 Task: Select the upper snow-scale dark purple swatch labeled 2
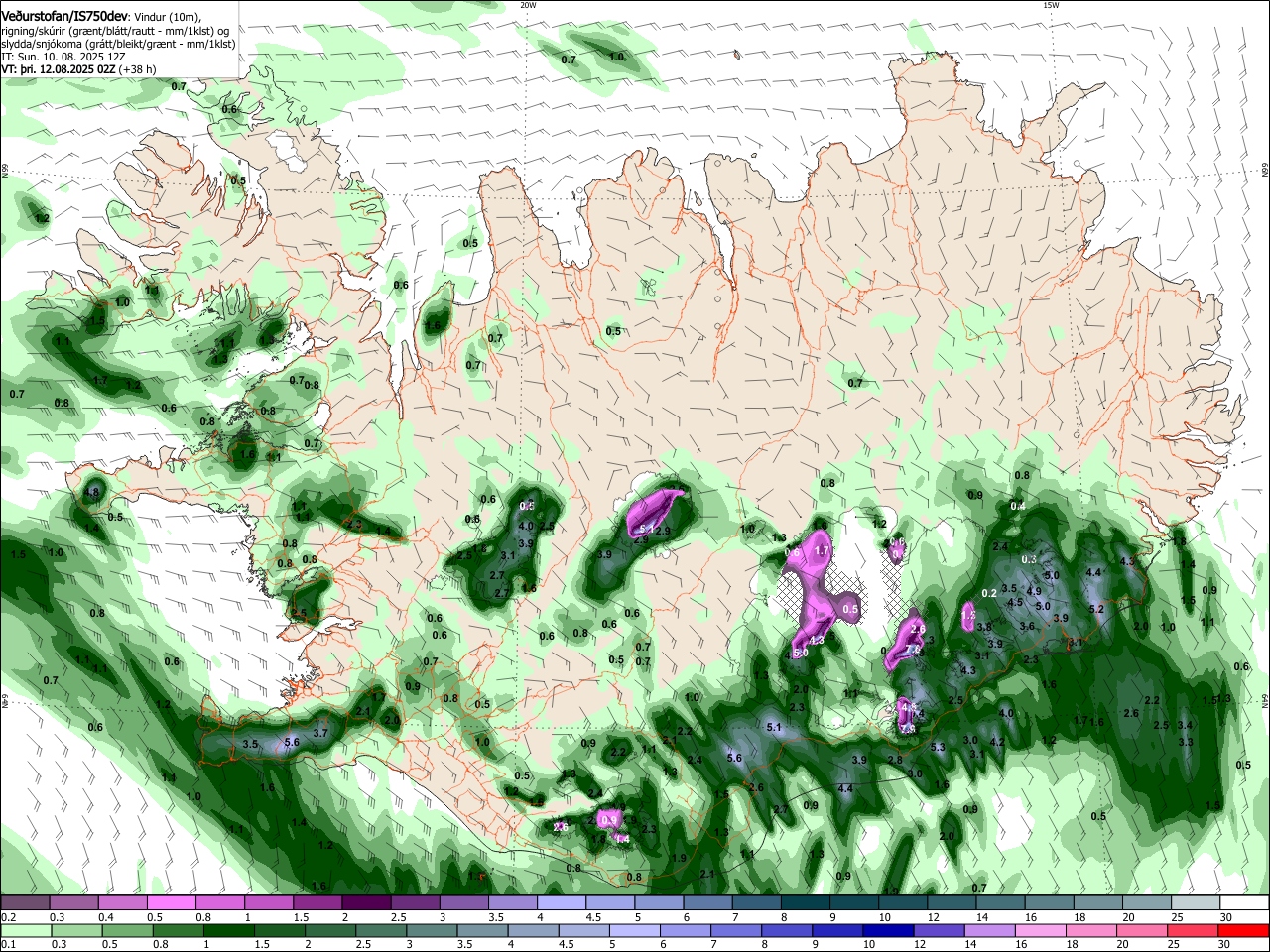tap(366, 902)
